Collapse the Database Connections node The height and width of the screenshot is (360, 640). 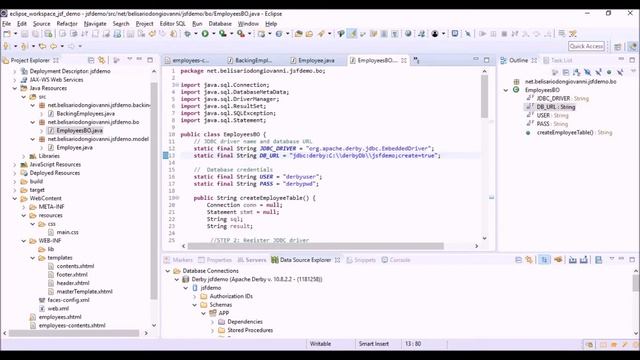pos(168,271)
